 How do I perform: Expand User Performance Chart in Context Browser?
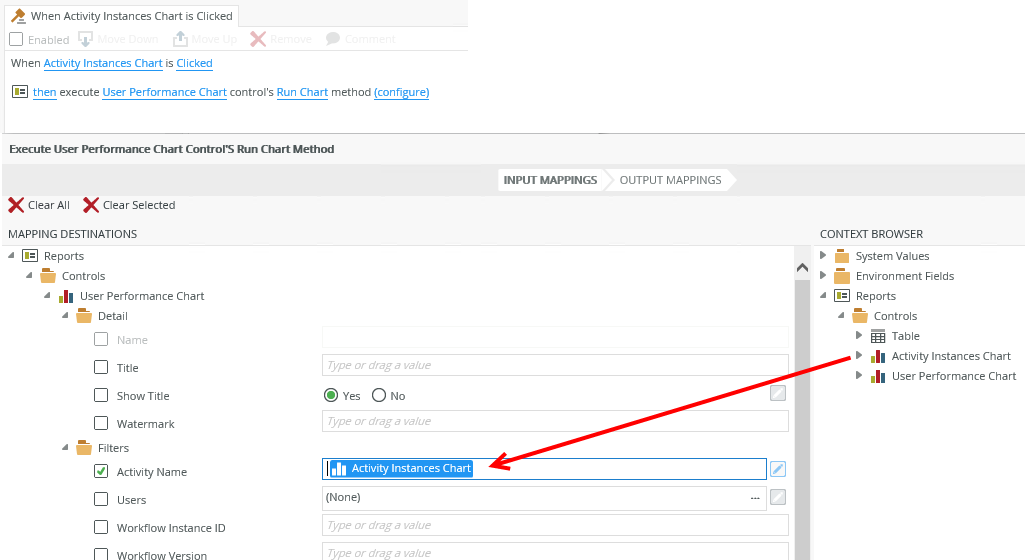[x=859, y=376]
